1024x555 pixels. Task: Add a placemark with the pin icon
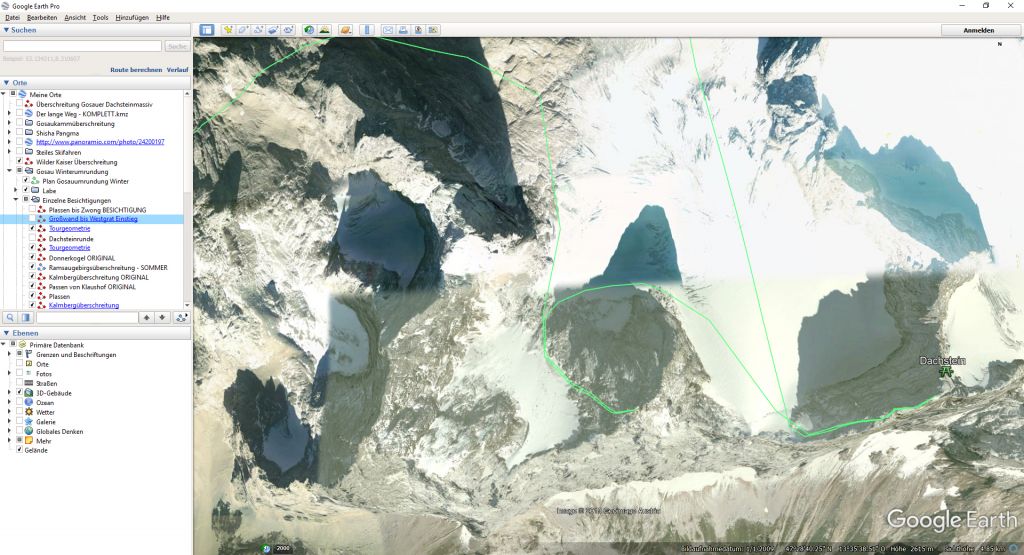228,30
